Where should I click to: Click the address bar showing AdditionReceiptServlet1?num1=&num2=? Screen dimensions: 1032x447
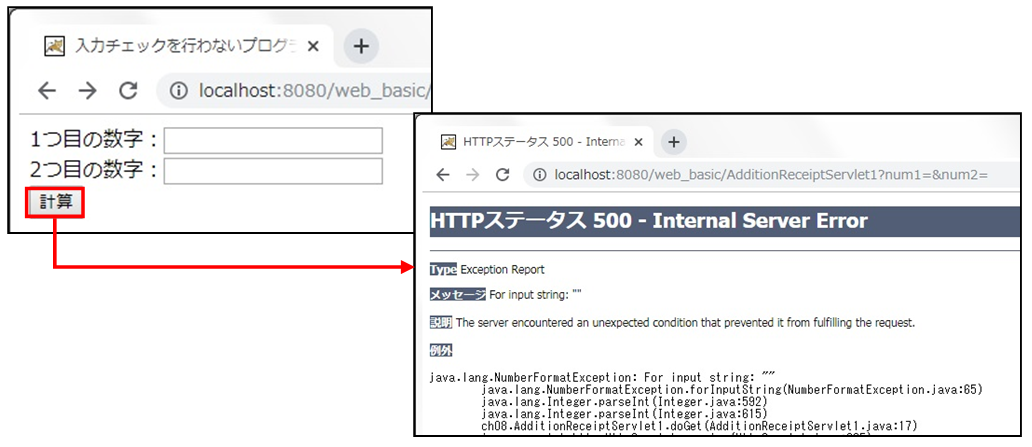(x=770, y=175)
